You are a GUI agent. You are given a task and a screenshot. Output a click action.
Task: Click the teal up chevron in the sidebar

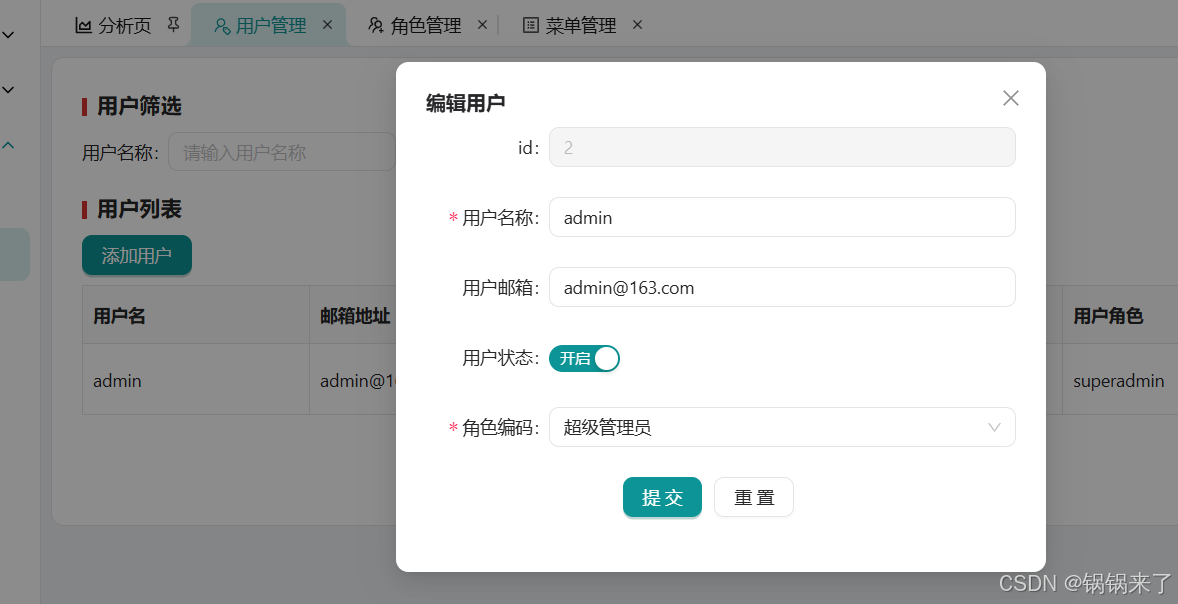point(8,144)
